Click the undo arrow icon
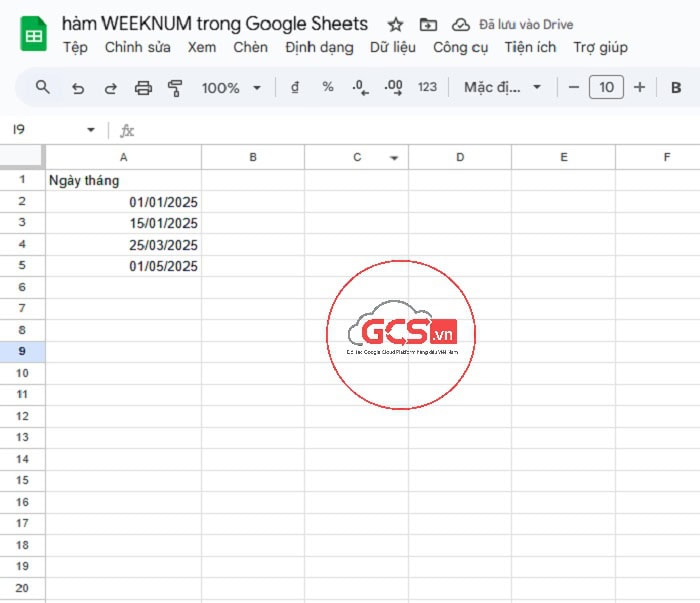The width and height of the screenshot is (700, 603). [x=78, y=88]
